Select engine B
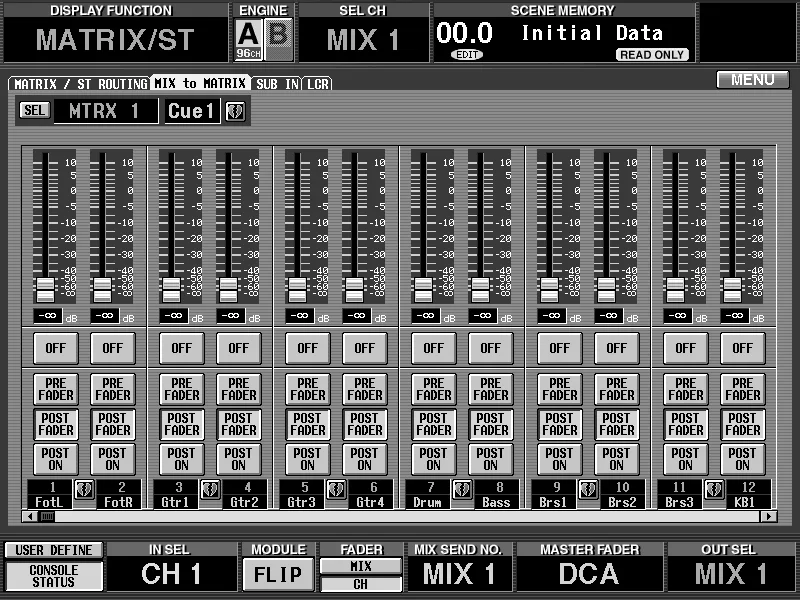The height and width of the screenshot is (600, 800). (x=279, y=39)
